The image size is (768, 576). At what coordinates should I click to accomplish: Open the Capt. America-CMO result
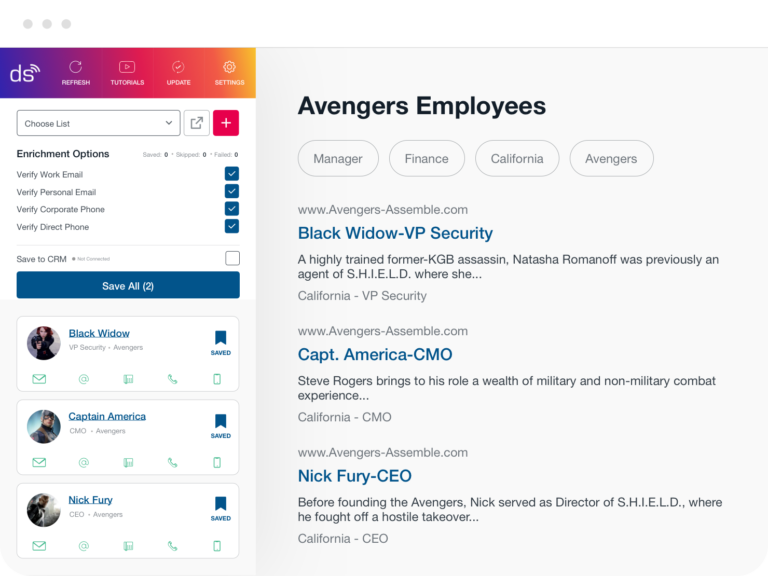tap(375, 355)
